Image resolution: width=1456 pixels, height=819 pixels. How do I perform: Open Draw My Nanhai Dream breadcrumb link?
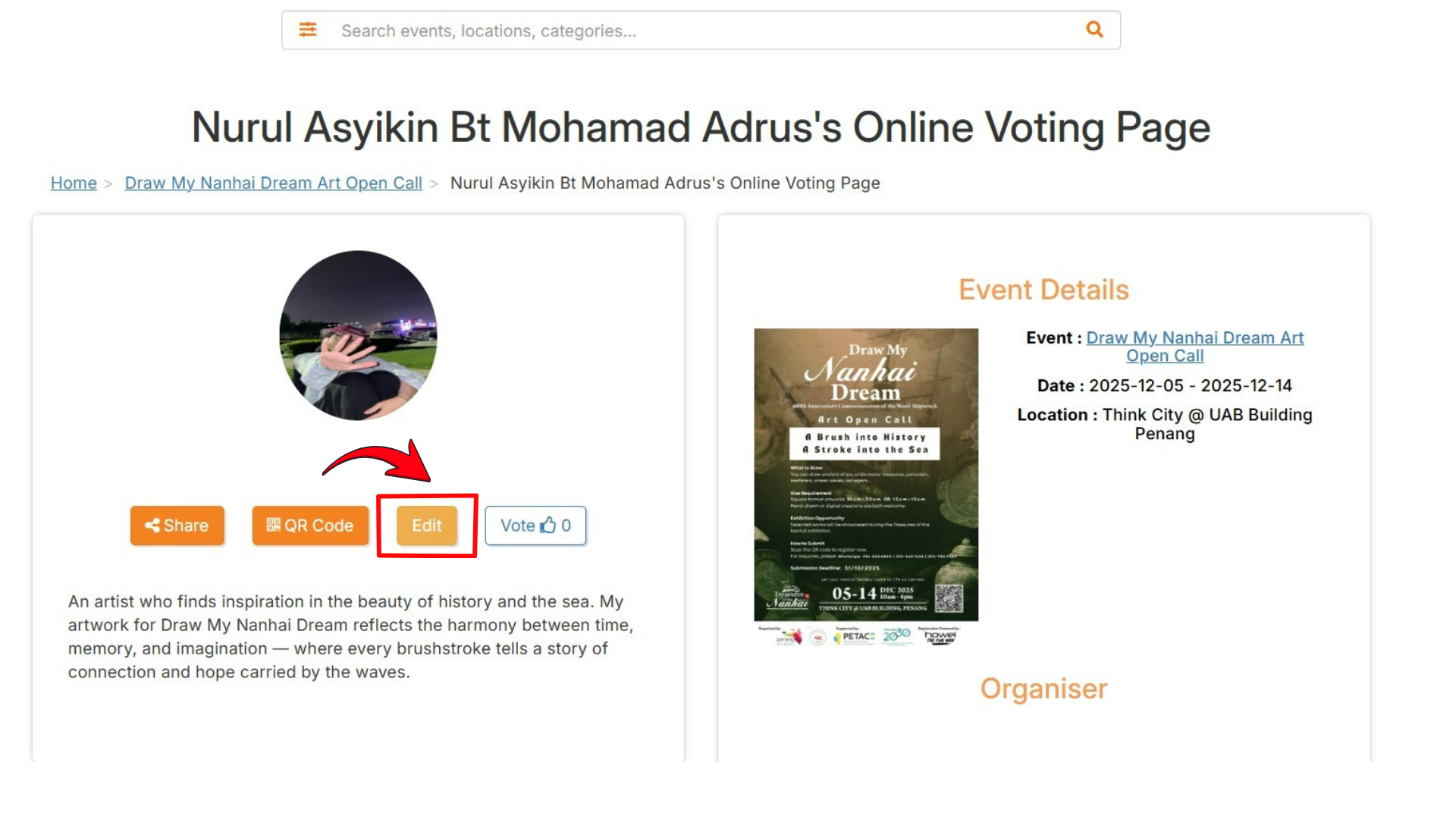273,183
